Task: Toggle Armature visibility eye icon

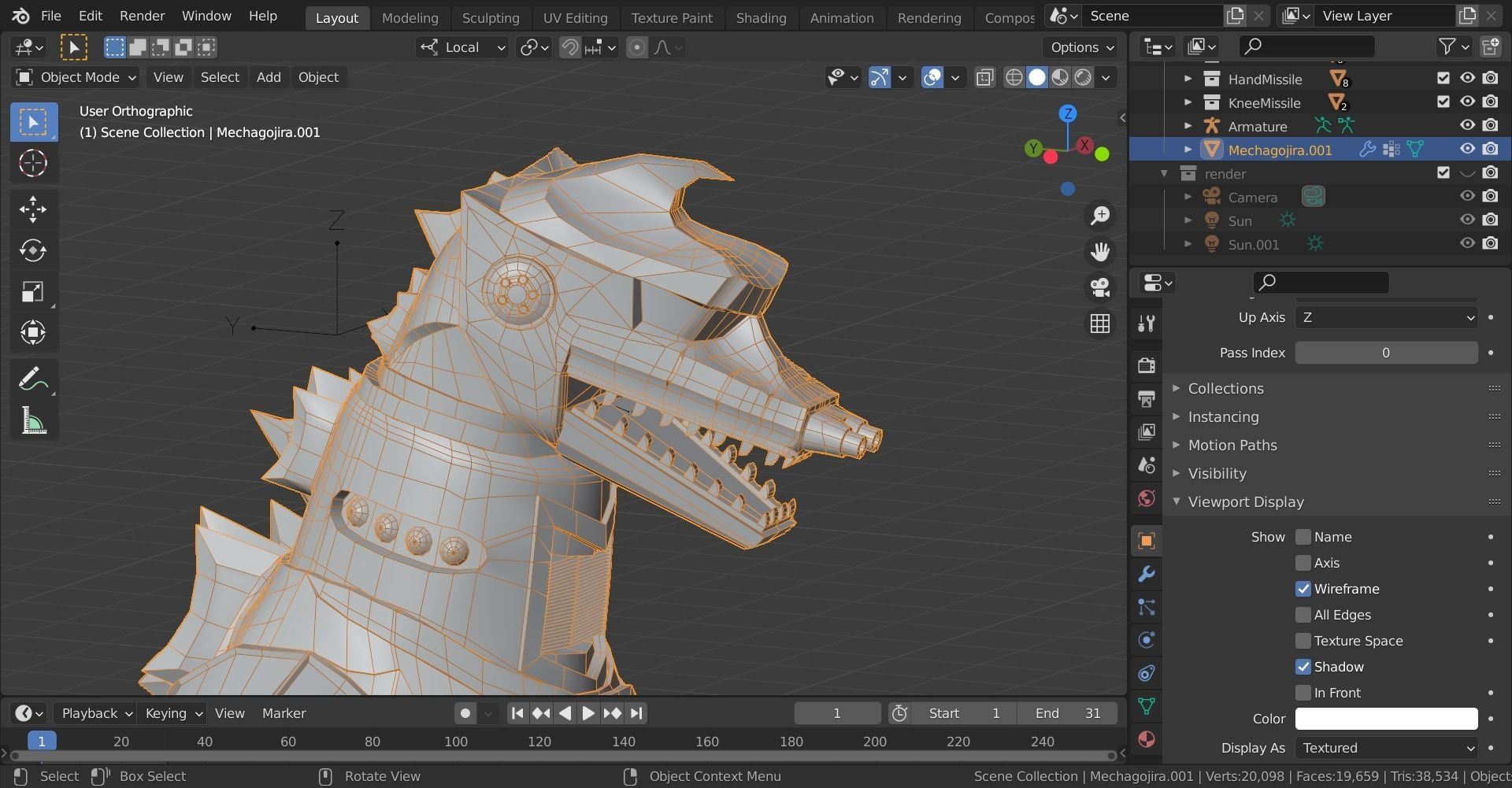Action: click(x=1467, y=125)
